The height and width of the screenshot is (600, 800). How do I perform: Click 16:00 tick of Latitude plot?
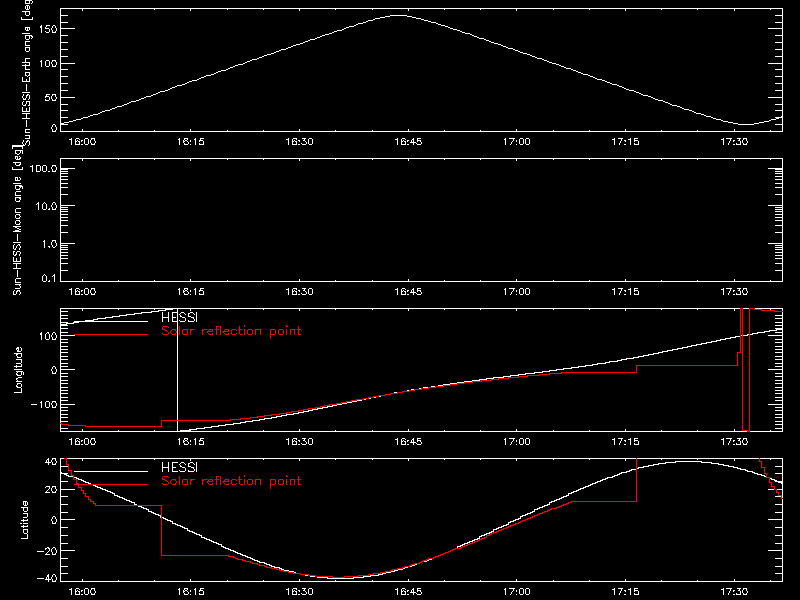tap(82, 592)
